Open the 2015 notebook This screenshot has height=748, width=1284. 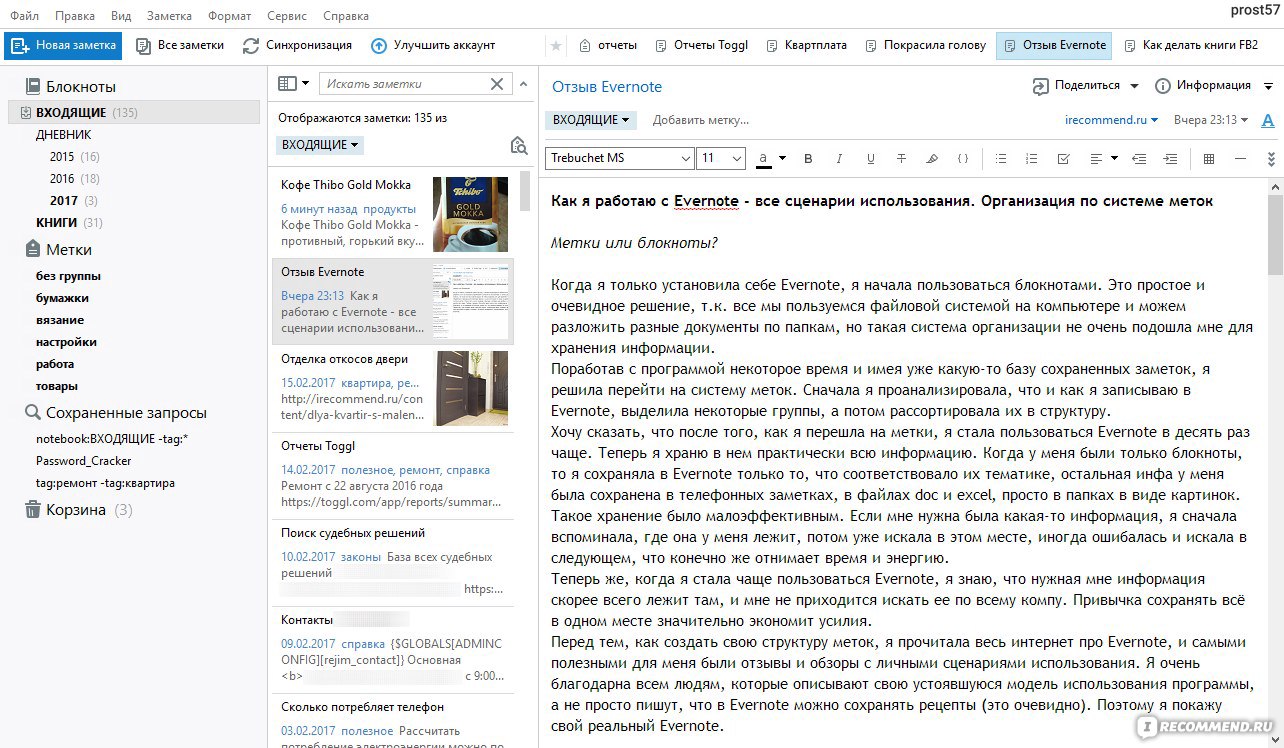pos(75,157)
